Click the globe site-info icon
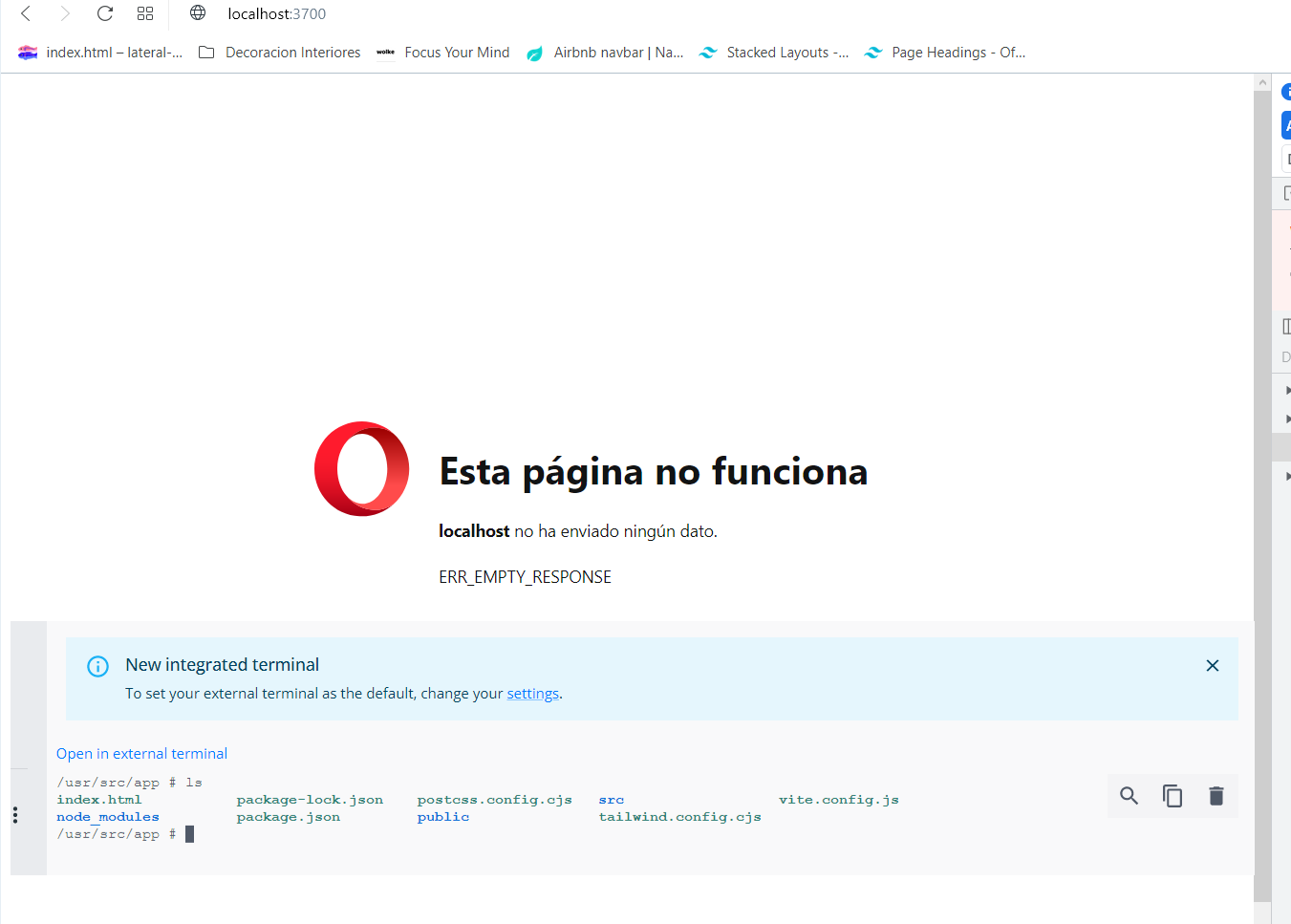The image size is (1291, 924). tap(198, 13)
